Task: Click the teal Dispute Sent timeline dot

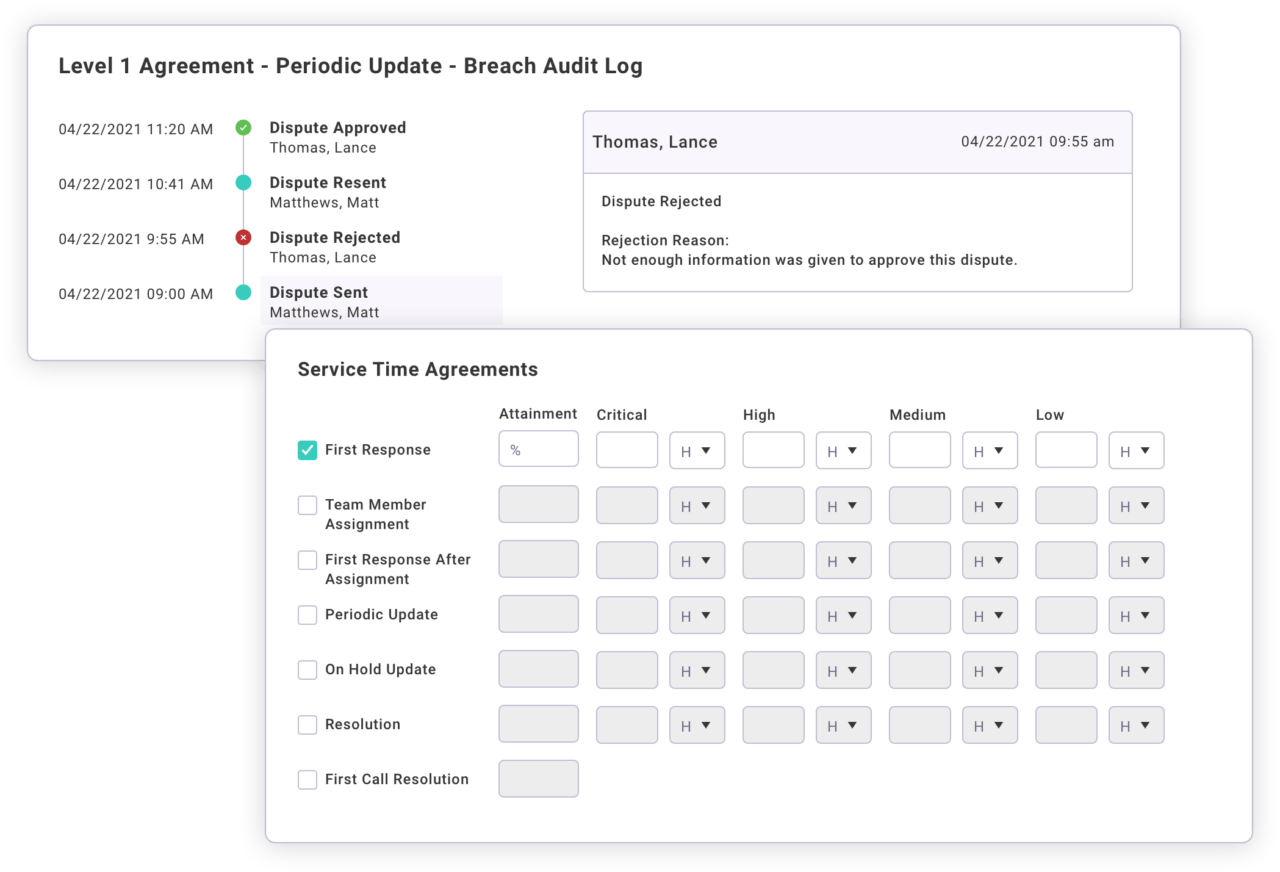Action: coord(243,293)
